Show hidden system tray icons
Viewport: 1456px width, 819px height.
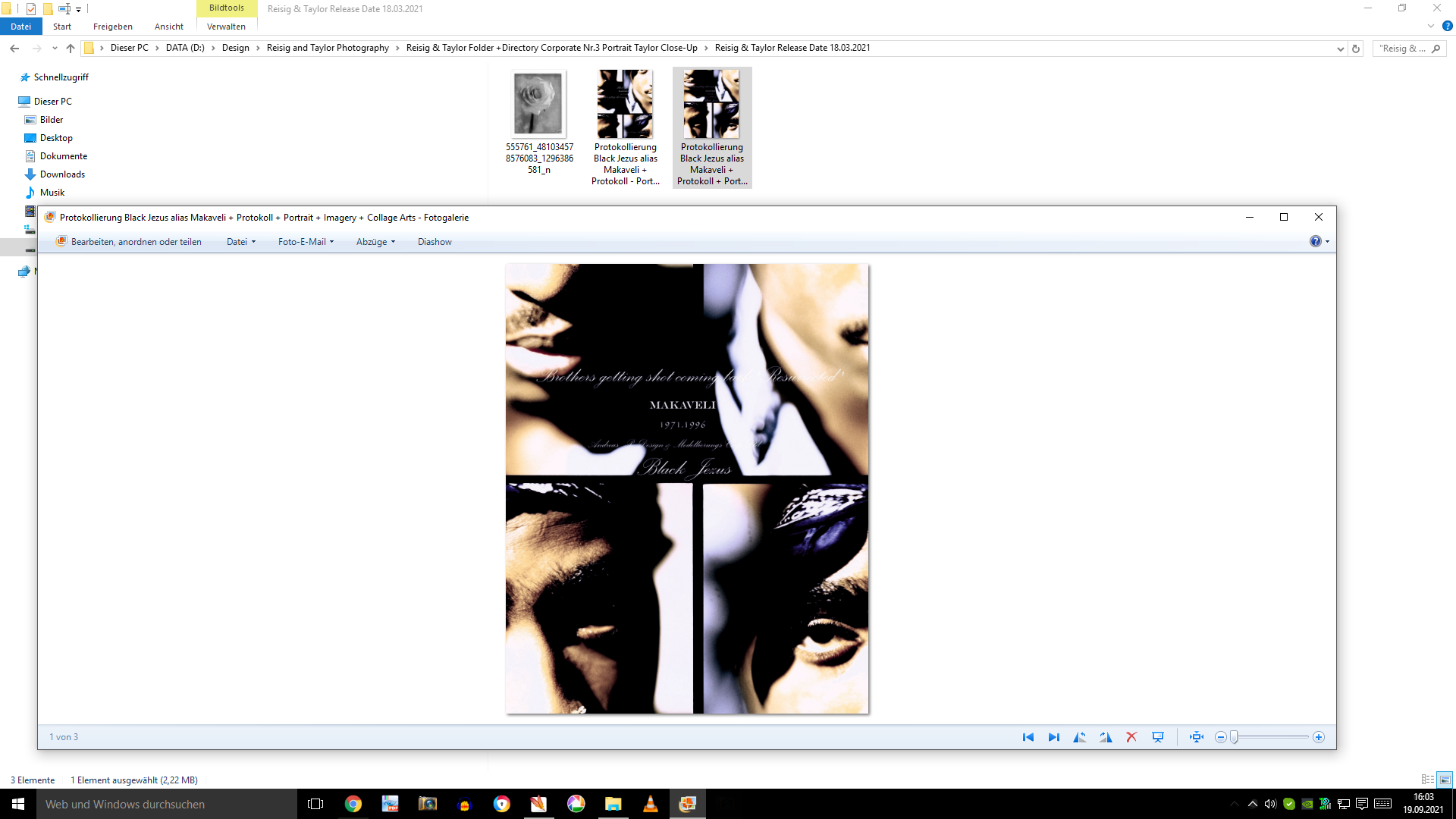pyautogui.click(x=1252, y=804)
